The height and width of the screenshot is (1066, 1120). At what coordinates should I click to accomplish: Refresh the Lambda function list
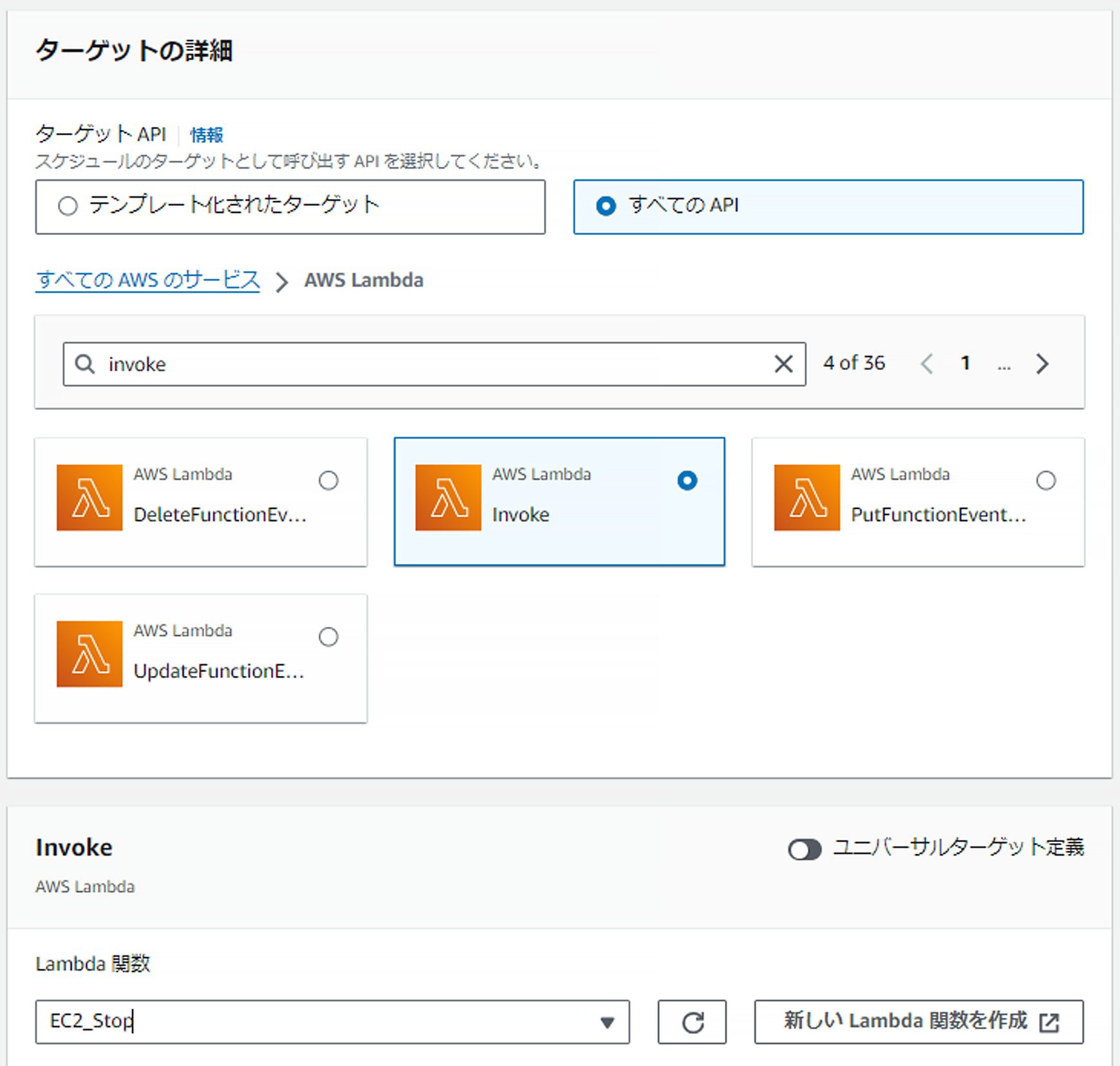tap(692, 1022)
